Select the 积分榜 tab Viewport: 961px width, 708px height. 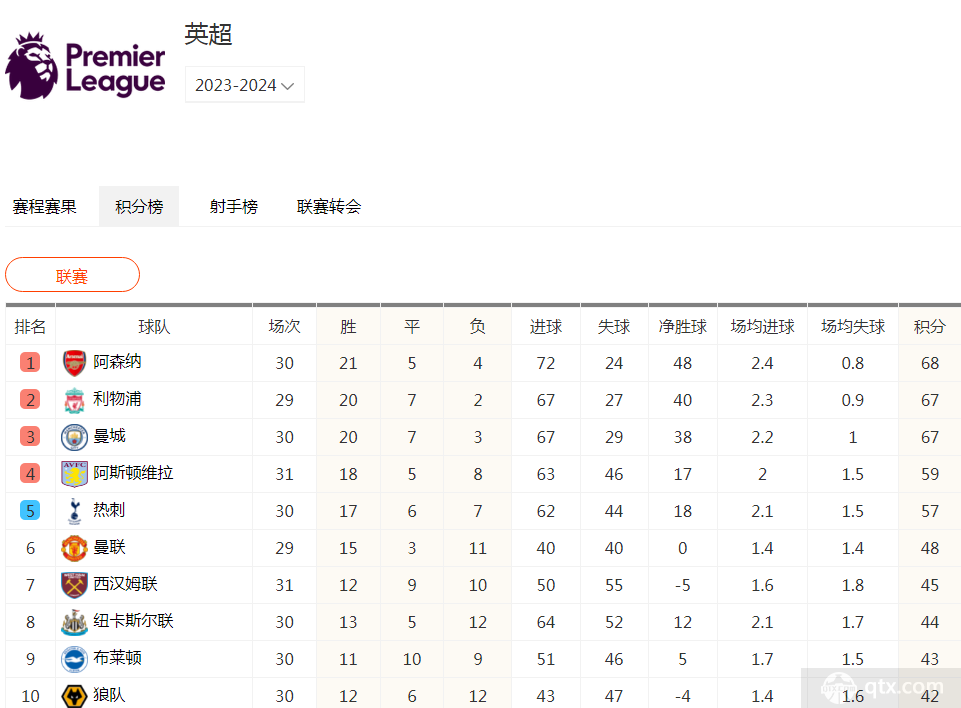click(x=139, y=207)
